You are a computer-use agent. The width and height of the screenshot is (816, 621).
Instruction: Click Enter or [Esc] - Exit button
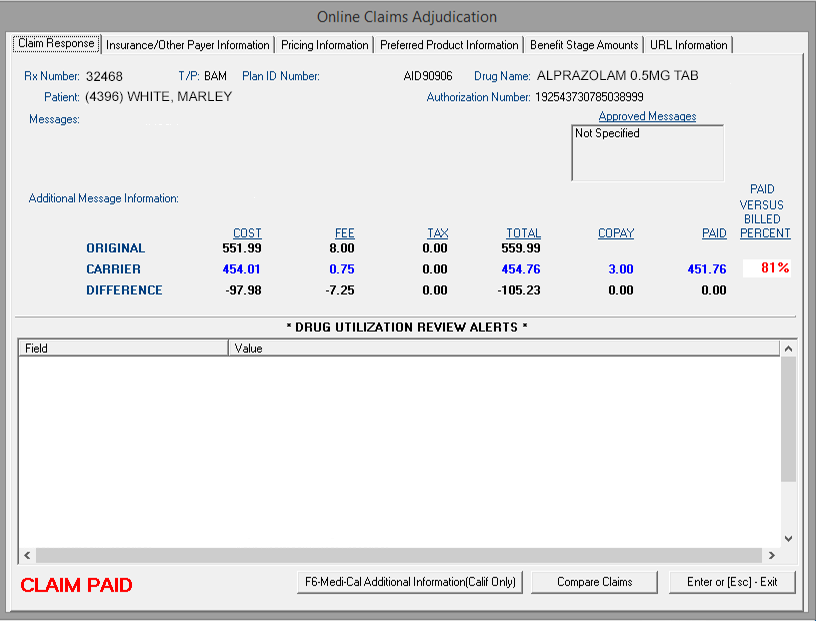[731, 582]
